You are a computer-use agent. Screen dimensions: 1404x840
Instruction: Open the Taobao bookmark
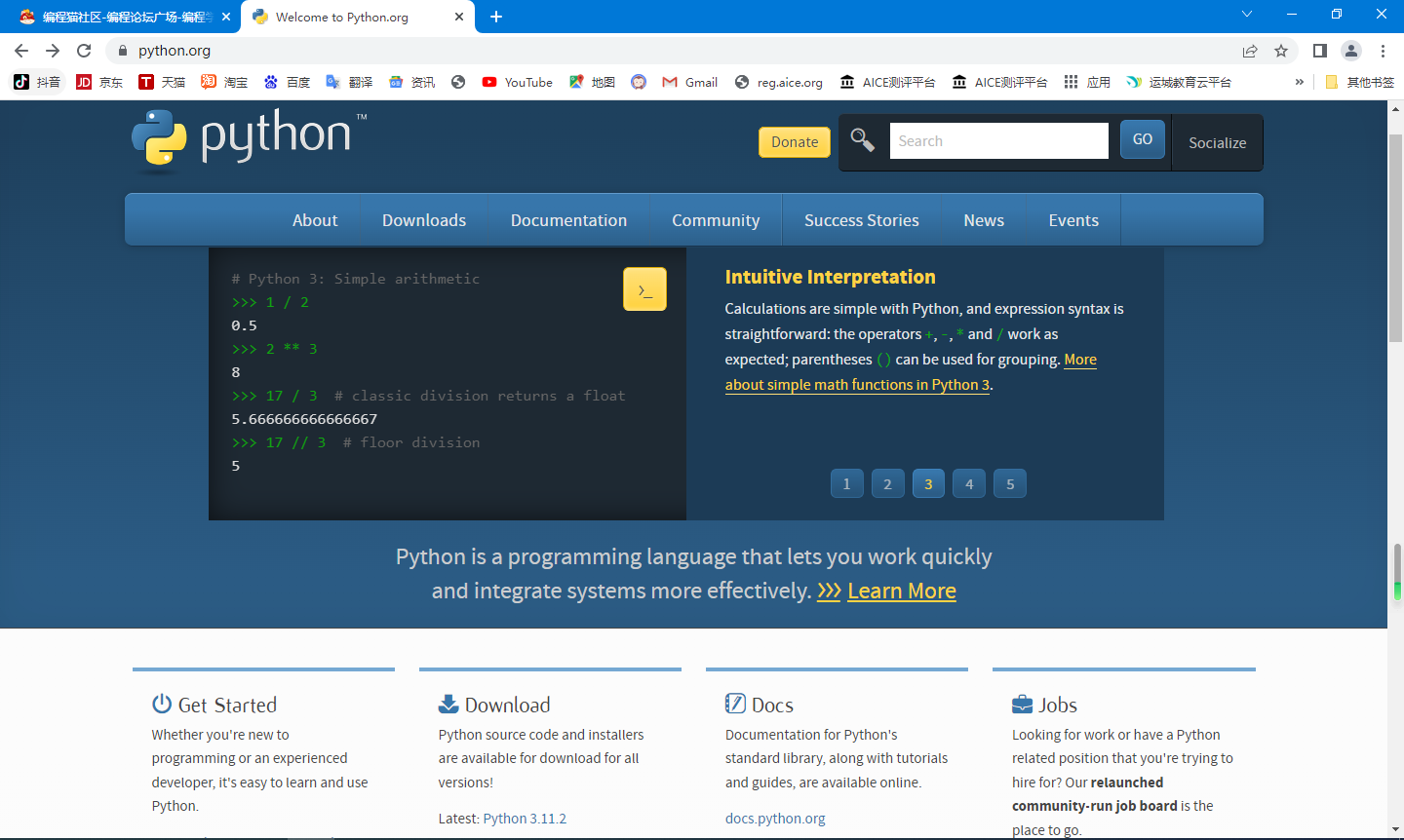click(224, 82)
